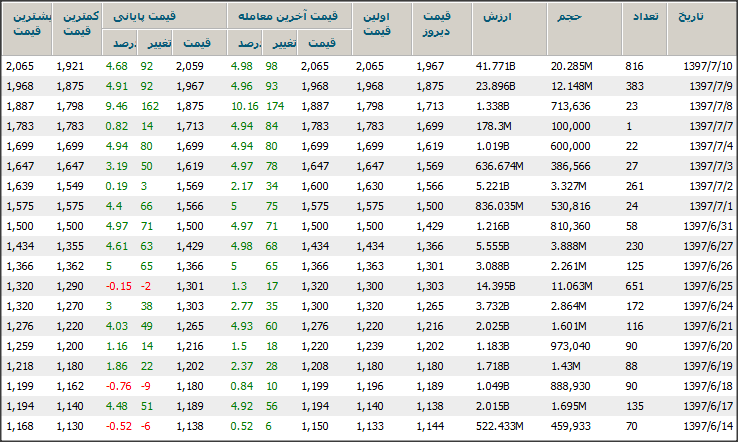
Task: Select the قیمت آخرین معامله group header
Action: pyautogui.click(x=284, y=16)
